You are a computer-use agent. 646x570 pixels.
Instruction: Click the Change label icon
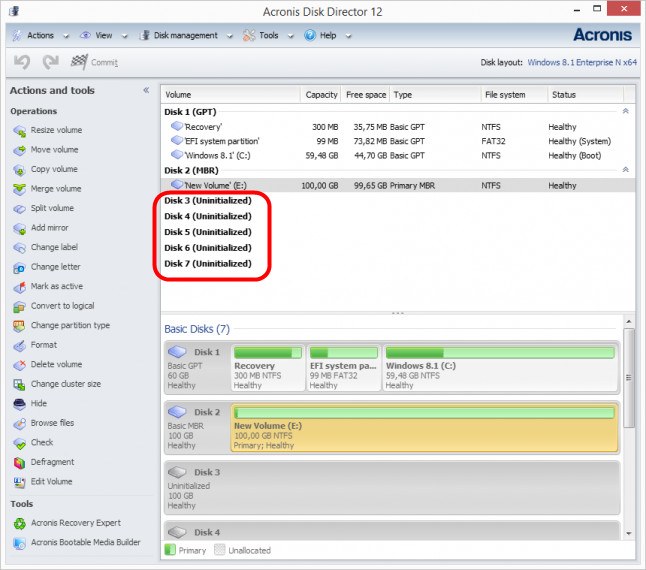pos(19,248)
